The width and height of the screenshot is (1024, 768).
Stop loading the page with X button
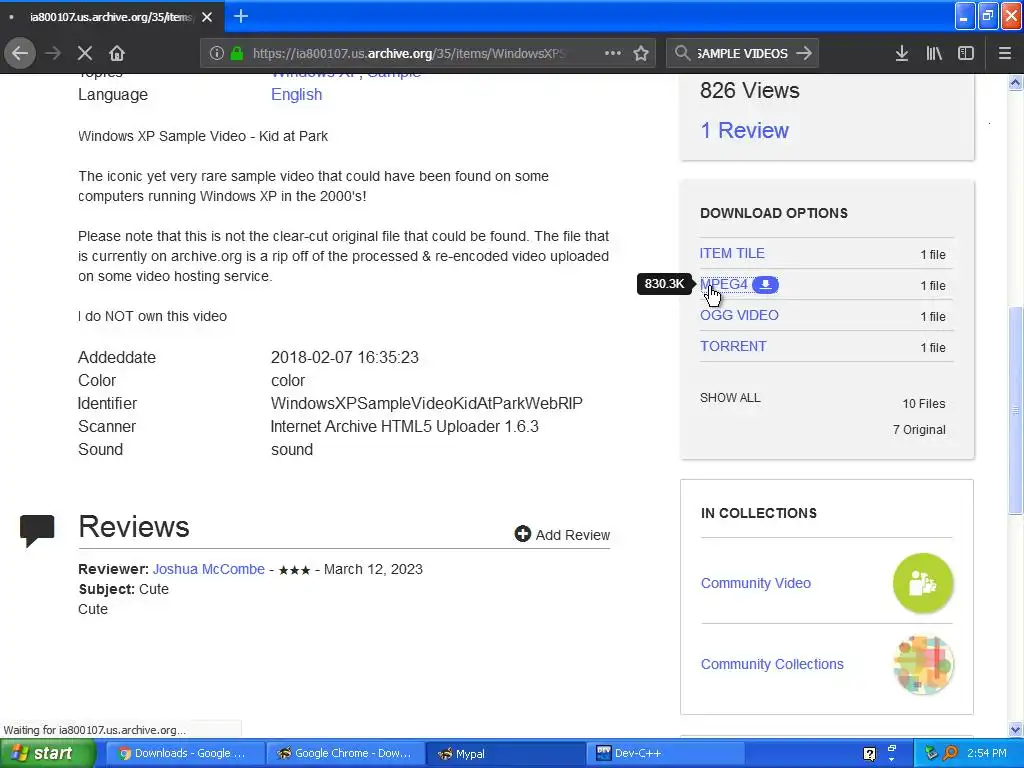(x=85, y=54)
